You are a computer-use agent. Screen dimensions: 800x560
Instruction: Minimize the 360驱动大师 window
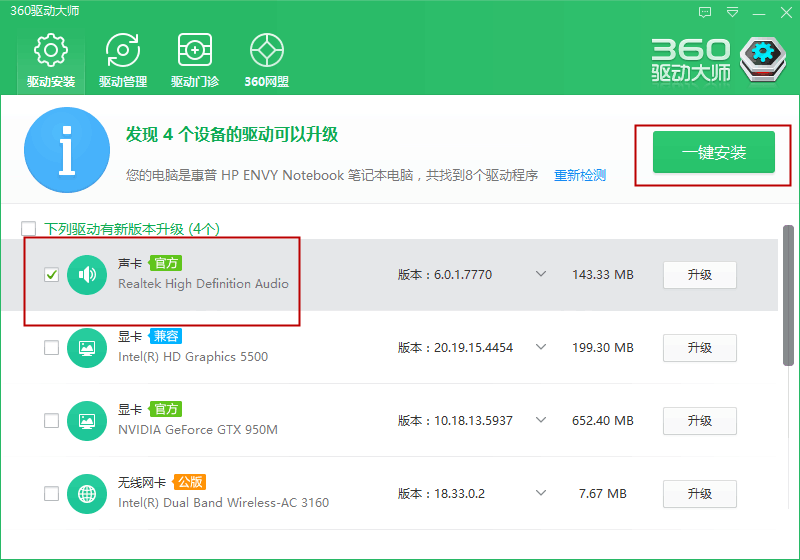[x=759, y=14]
